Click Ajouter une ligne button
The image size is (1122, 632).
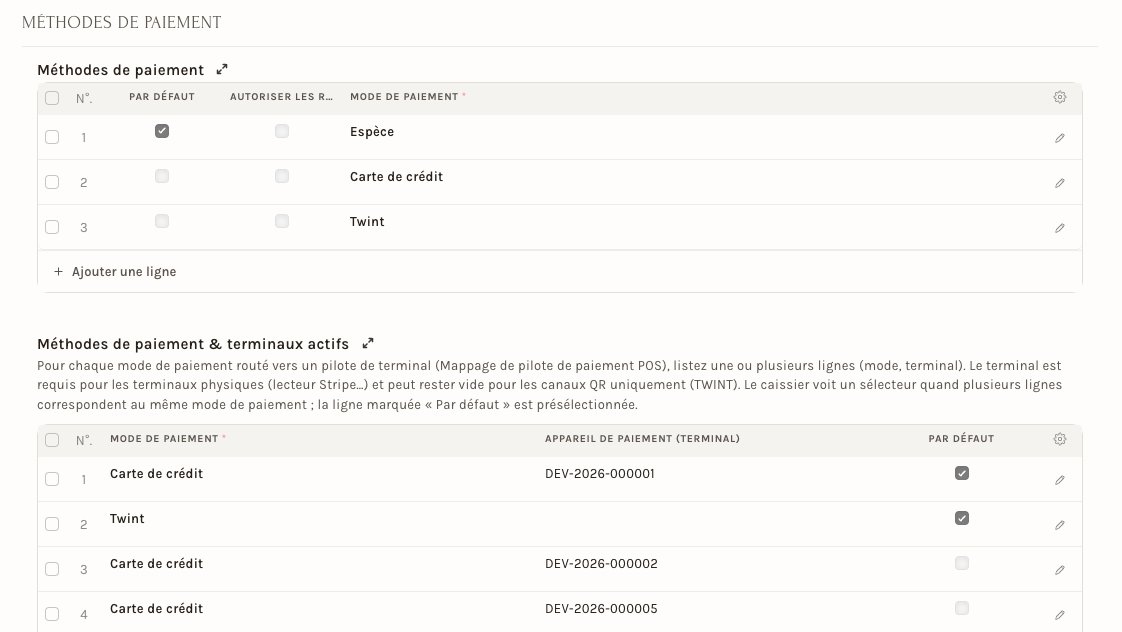[114, 272]
